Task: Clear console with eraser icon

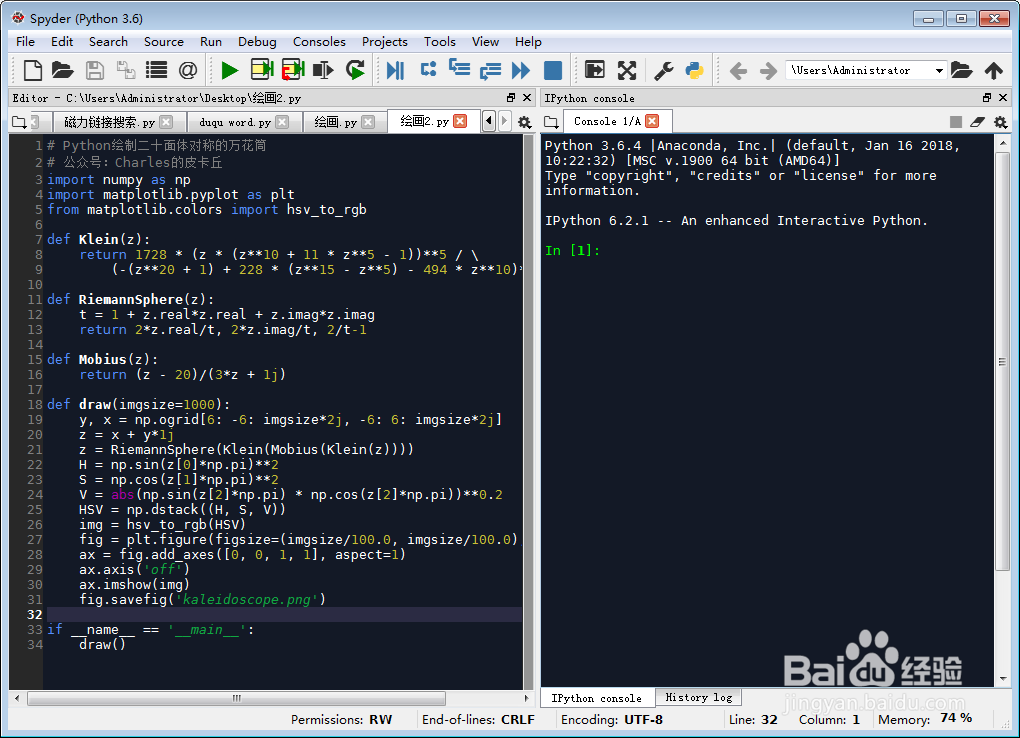Action: (978, 122)
